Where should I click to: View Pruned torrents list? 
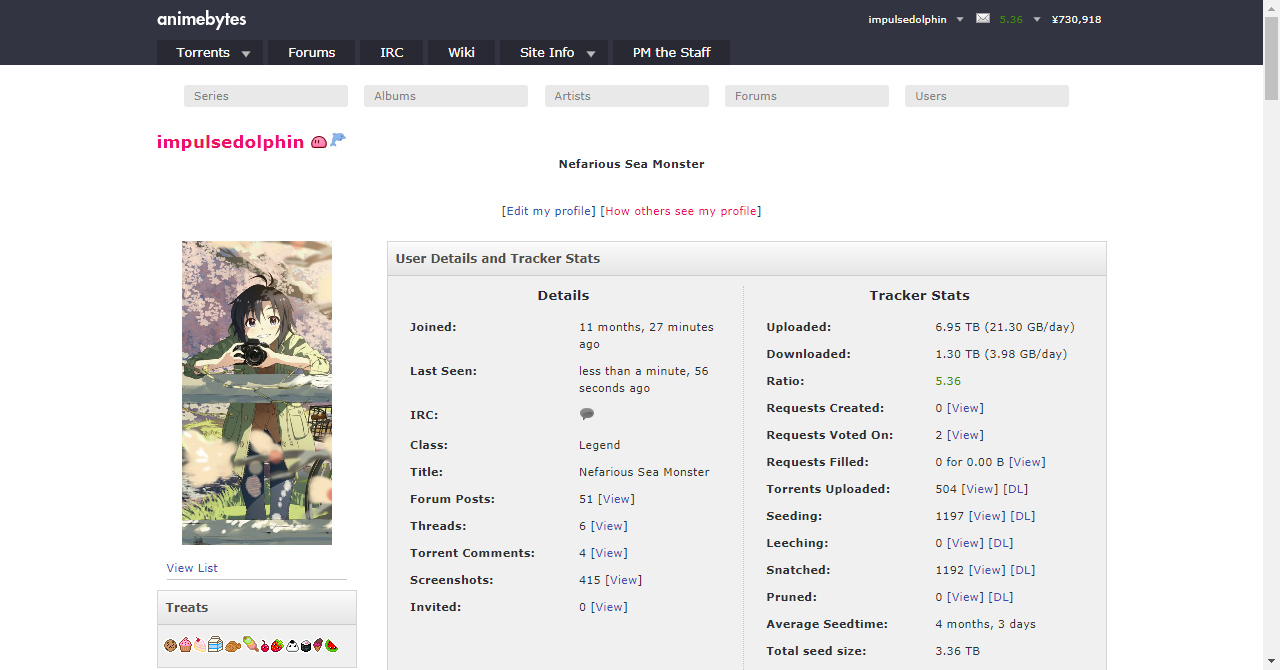[965, 597]
